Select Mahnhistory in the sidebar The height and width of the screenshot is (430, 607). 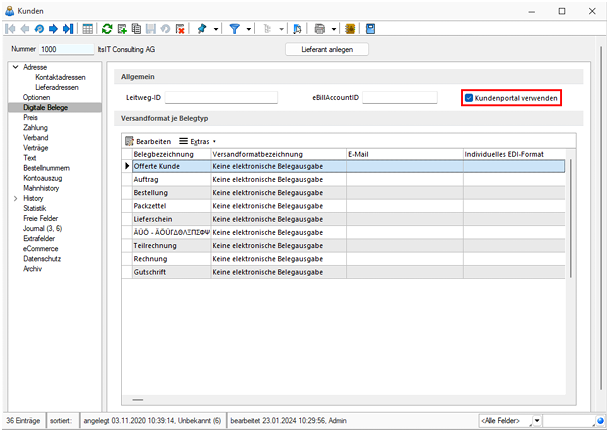point(41,188)
